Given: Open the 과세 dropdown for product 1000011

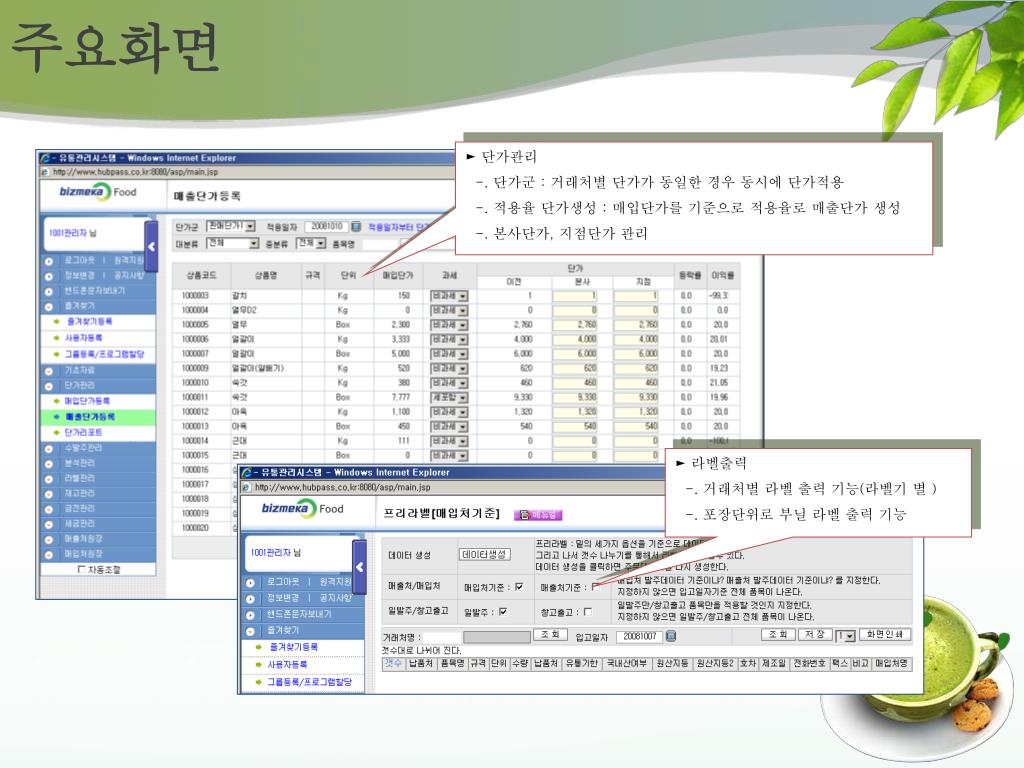Looking at the screenshot, I should point(449,397).
